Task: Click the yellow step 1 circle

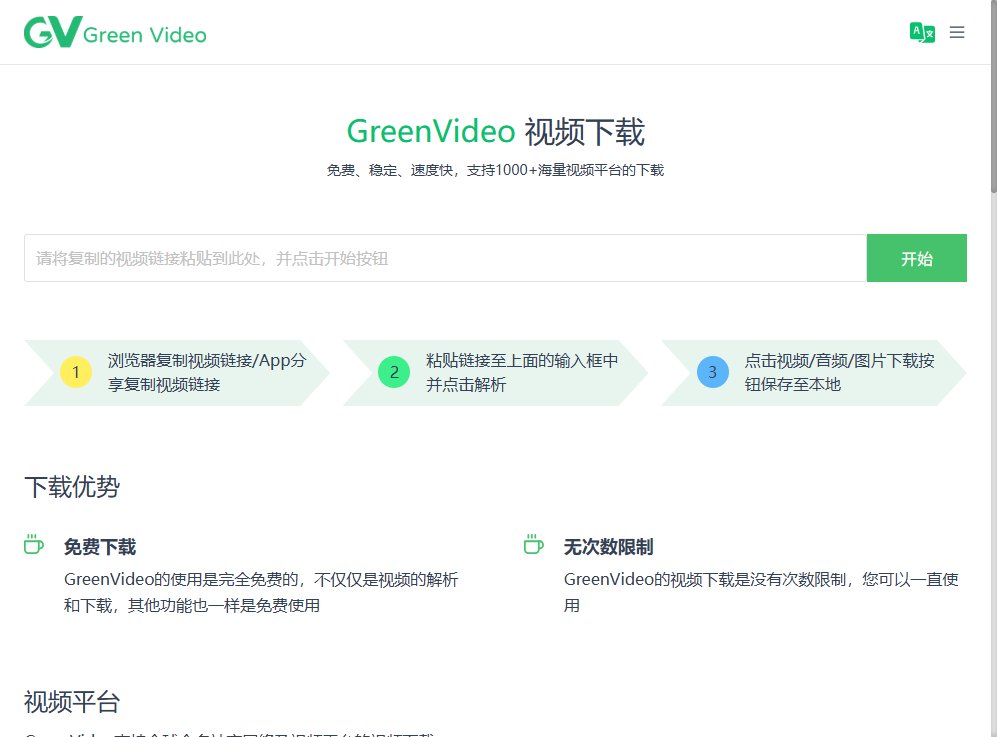Action: pos(76,372)
